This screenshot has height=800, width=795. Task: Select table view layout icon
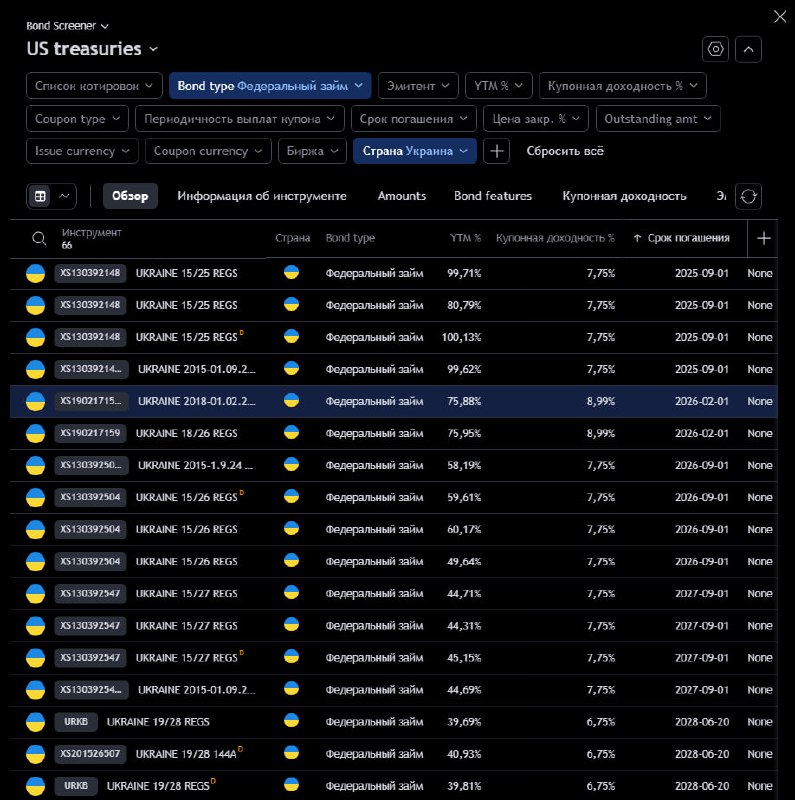click(x=40, y=196)
